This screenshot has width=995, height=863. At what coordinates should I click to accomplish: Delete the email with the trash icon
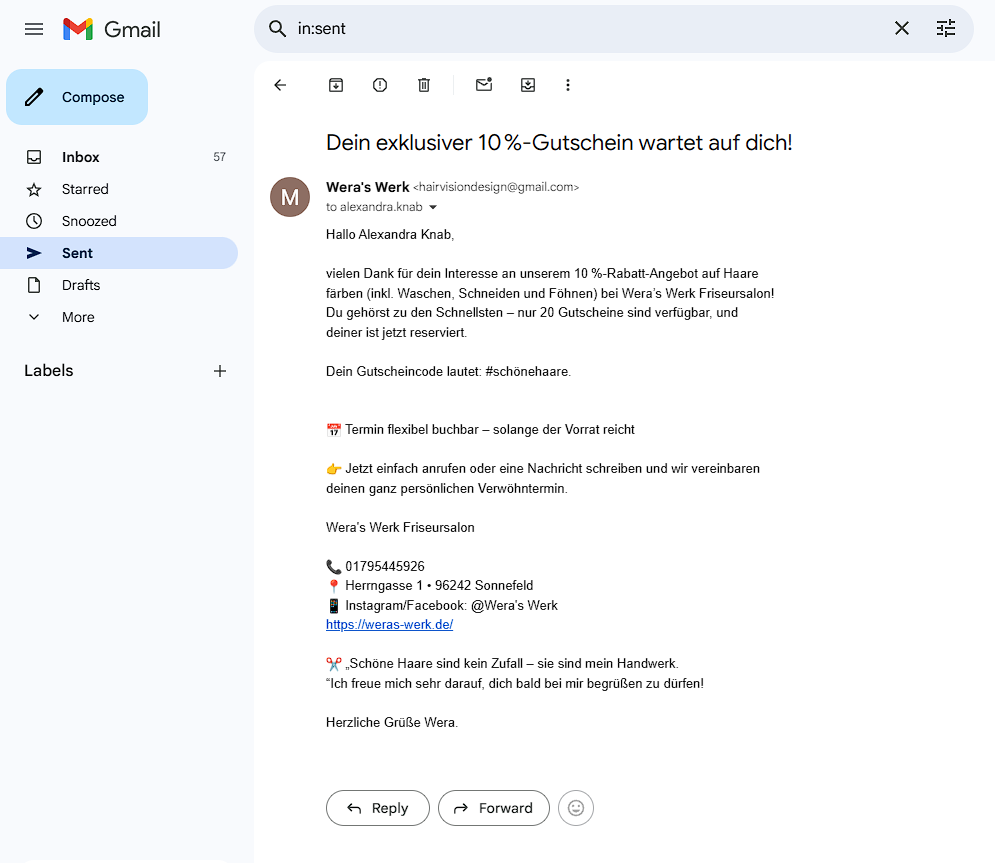point(424,85)
